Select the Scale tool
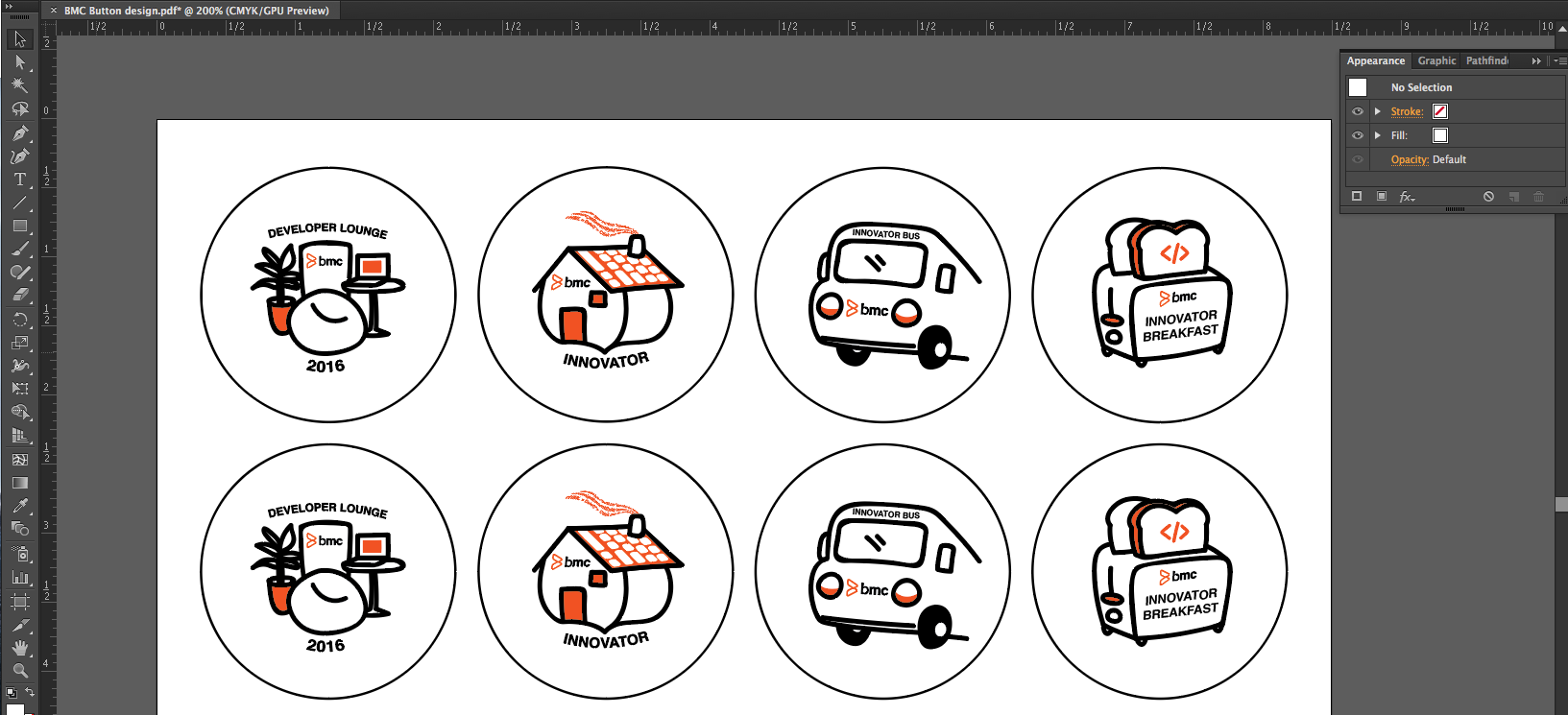 coord(19,343)
